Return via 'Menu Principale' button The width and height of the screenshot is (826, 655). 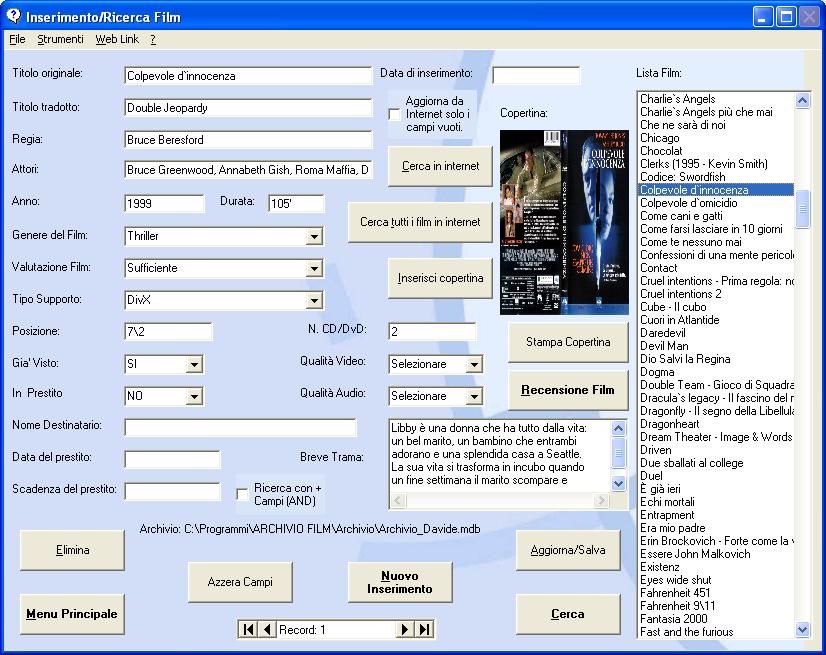click(72, 614)
